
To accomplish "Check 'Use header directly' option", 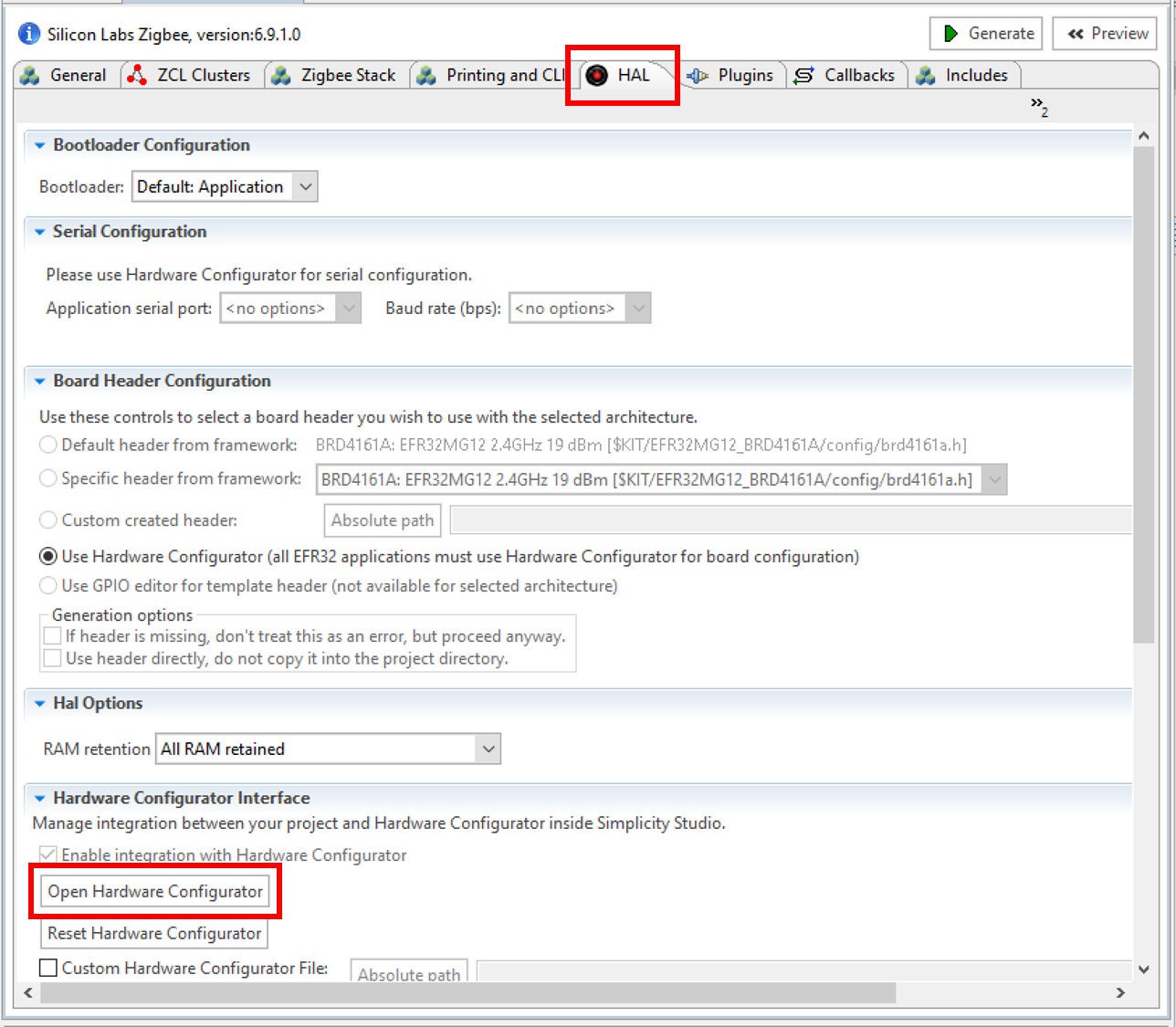I will 53,658.
